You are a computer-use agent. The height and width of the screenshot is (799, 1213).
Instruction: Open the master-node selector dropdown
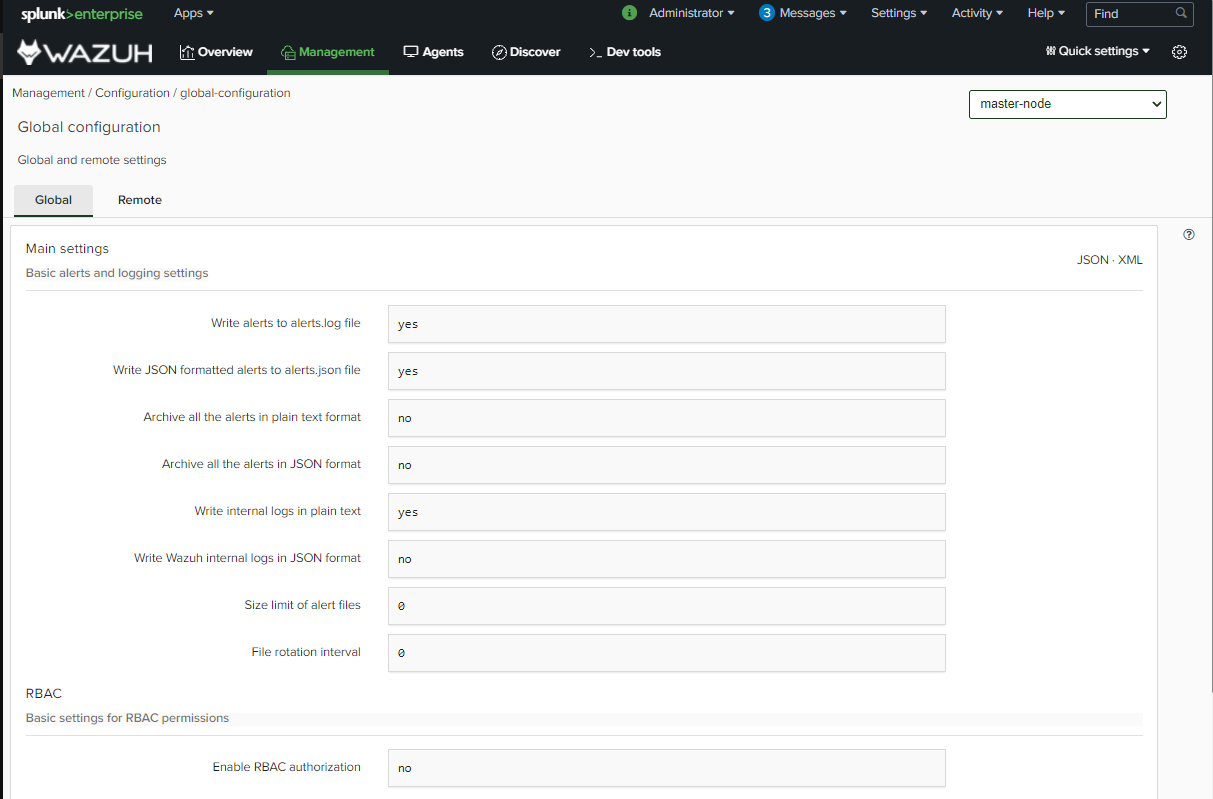click(1067, 104)
